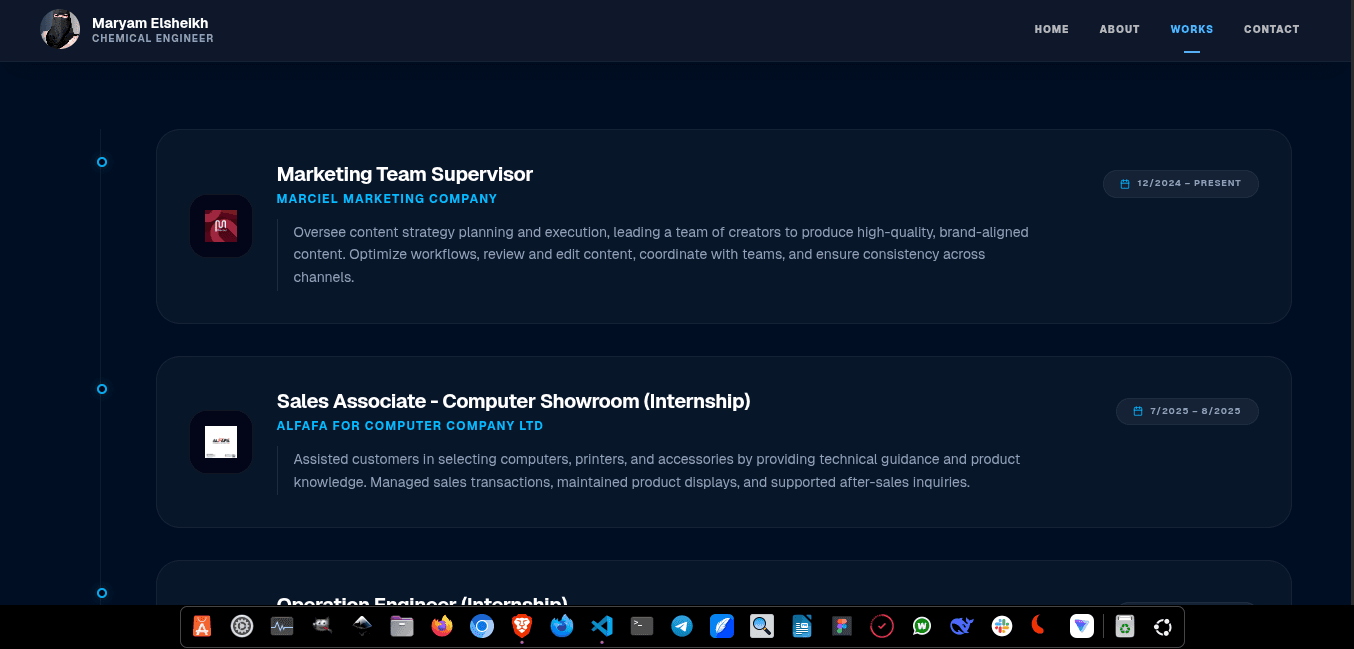The width and height of the screenshot is (1354, 649).
Task: Navigate to the Contact section
Action: click(1271, 29)
